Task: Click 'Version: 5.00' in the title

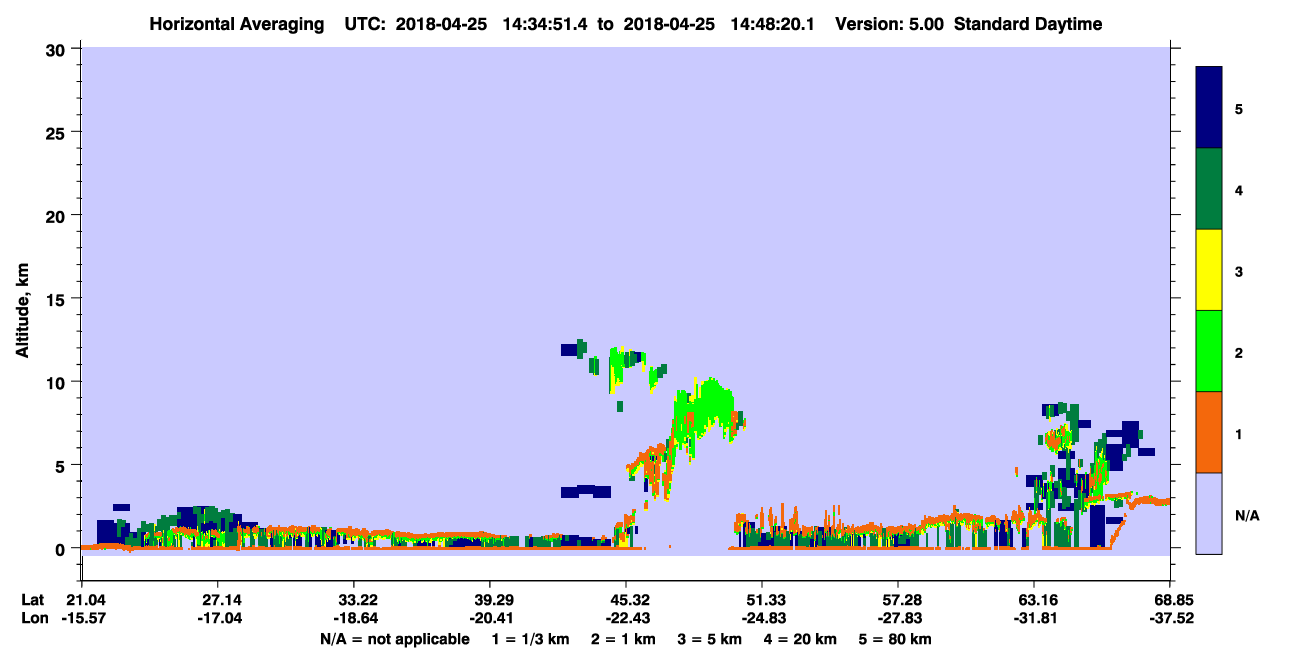Action: pyautogui.click(x=890, y=24)
